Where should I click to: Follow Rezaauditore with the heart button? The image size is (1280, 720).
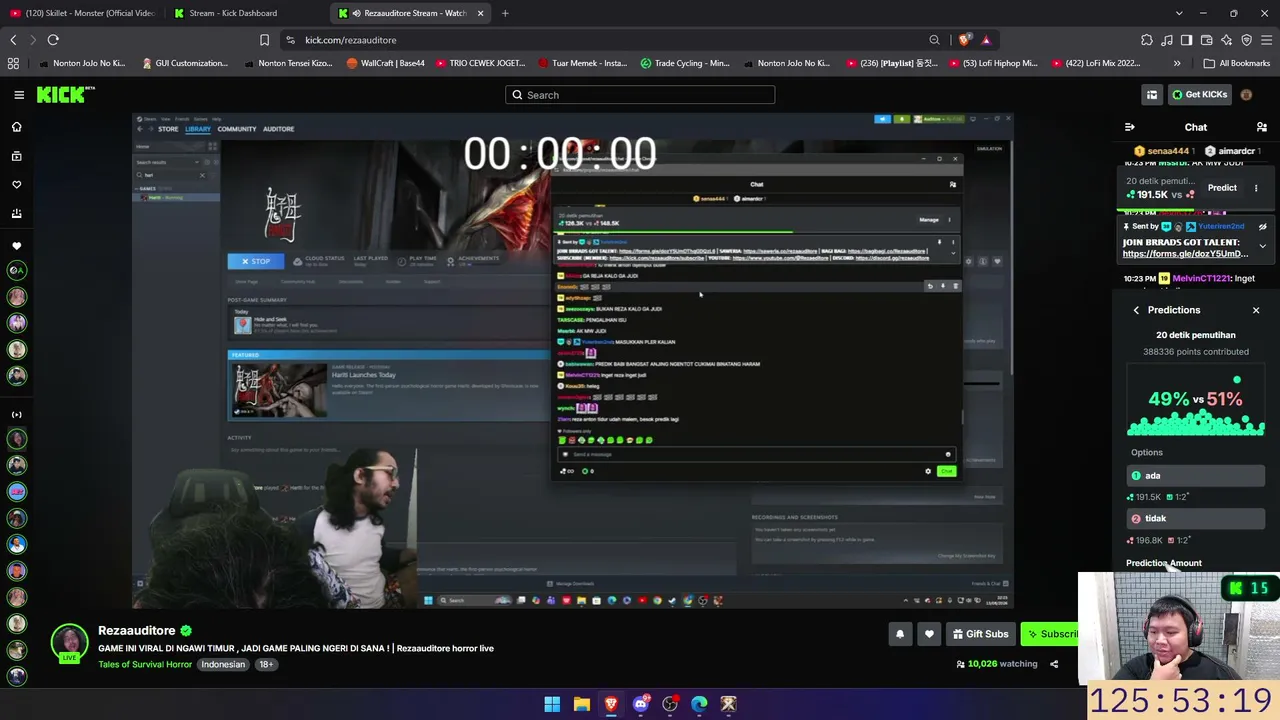[x=929, y=634]
